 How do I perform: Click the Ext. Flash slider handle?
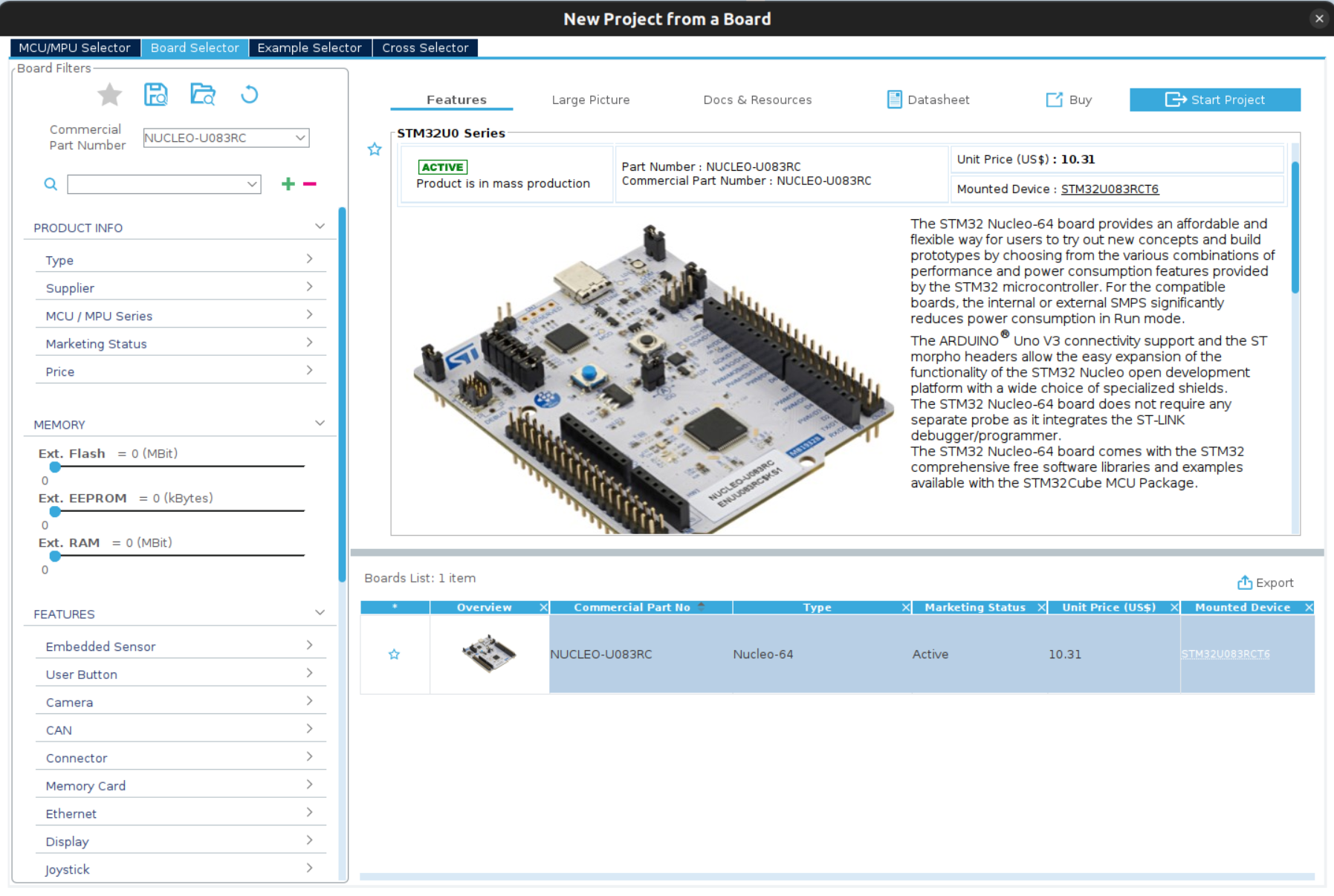[55, 467]
